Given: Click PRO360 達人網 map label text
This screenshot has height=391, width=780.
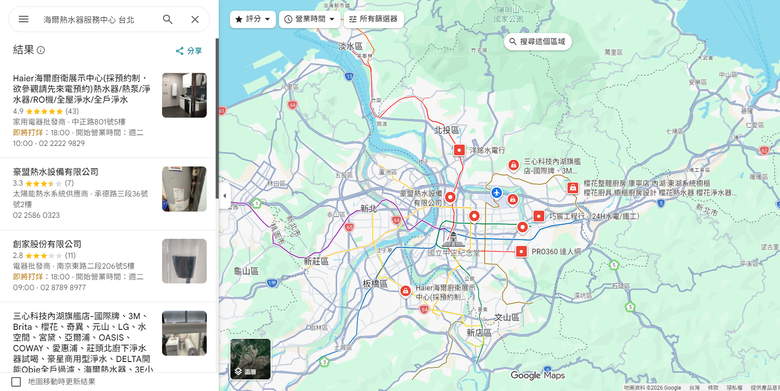Looking at the screenshot, I should point(556,252).
